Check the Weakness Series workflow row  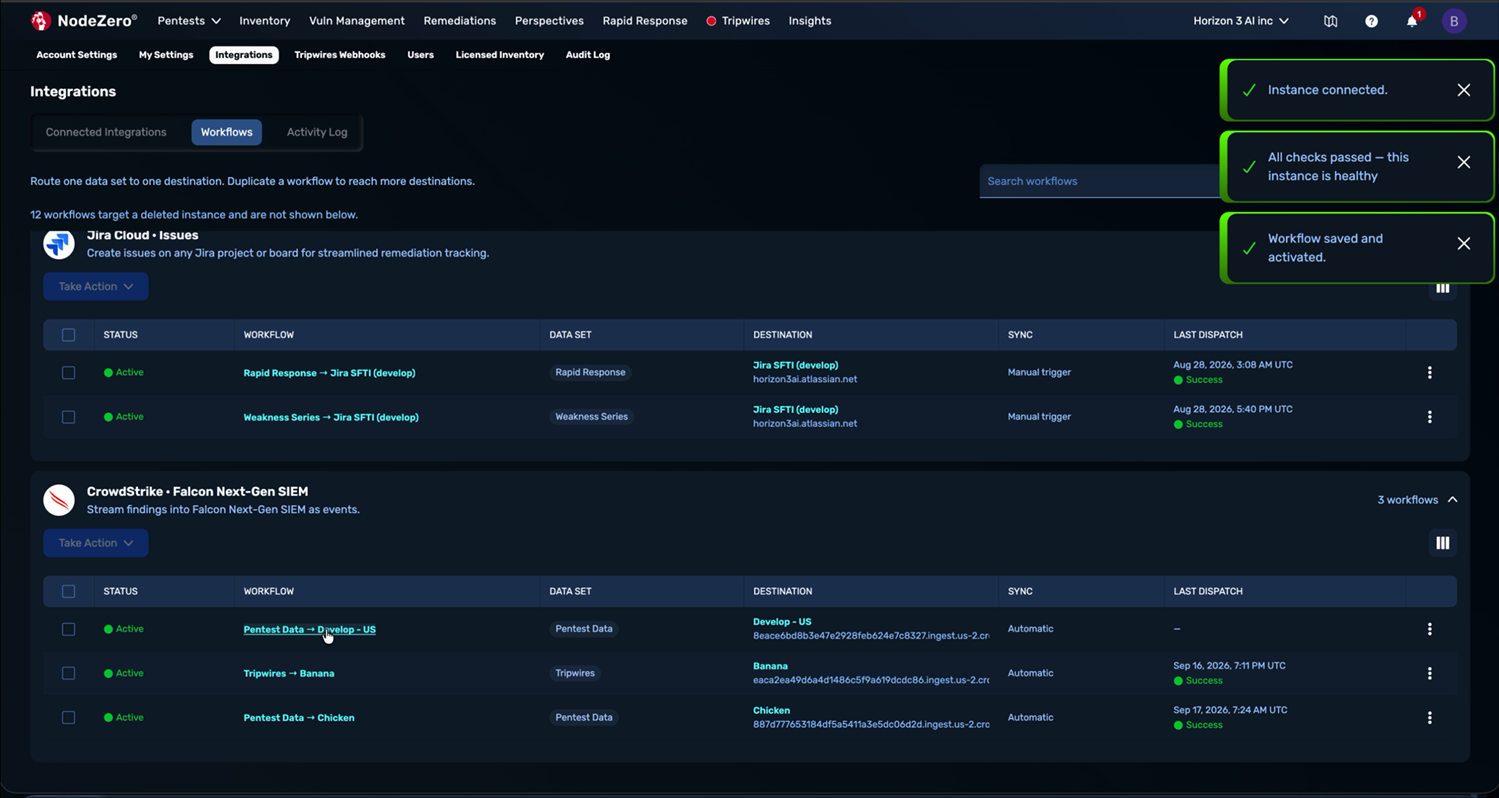click(68, 417)
